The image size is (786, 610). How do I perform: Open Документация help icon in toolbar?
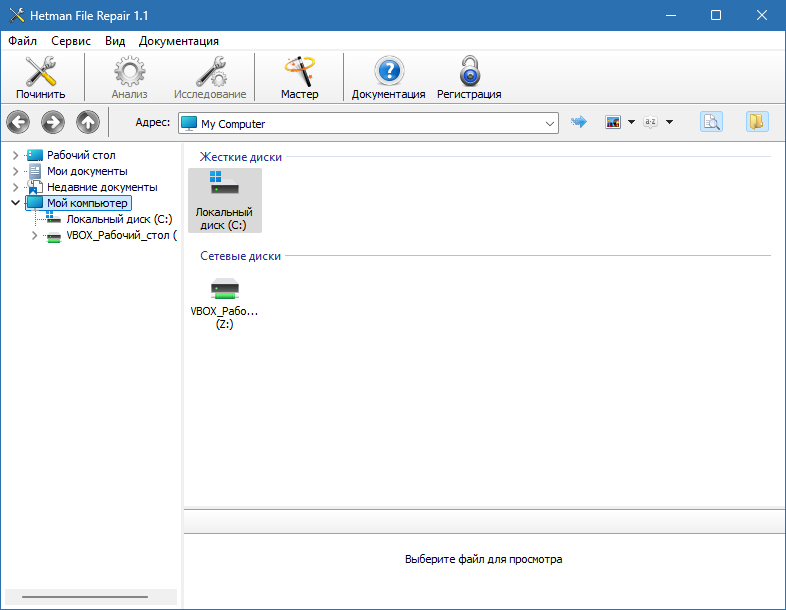(x=388, y=78)
